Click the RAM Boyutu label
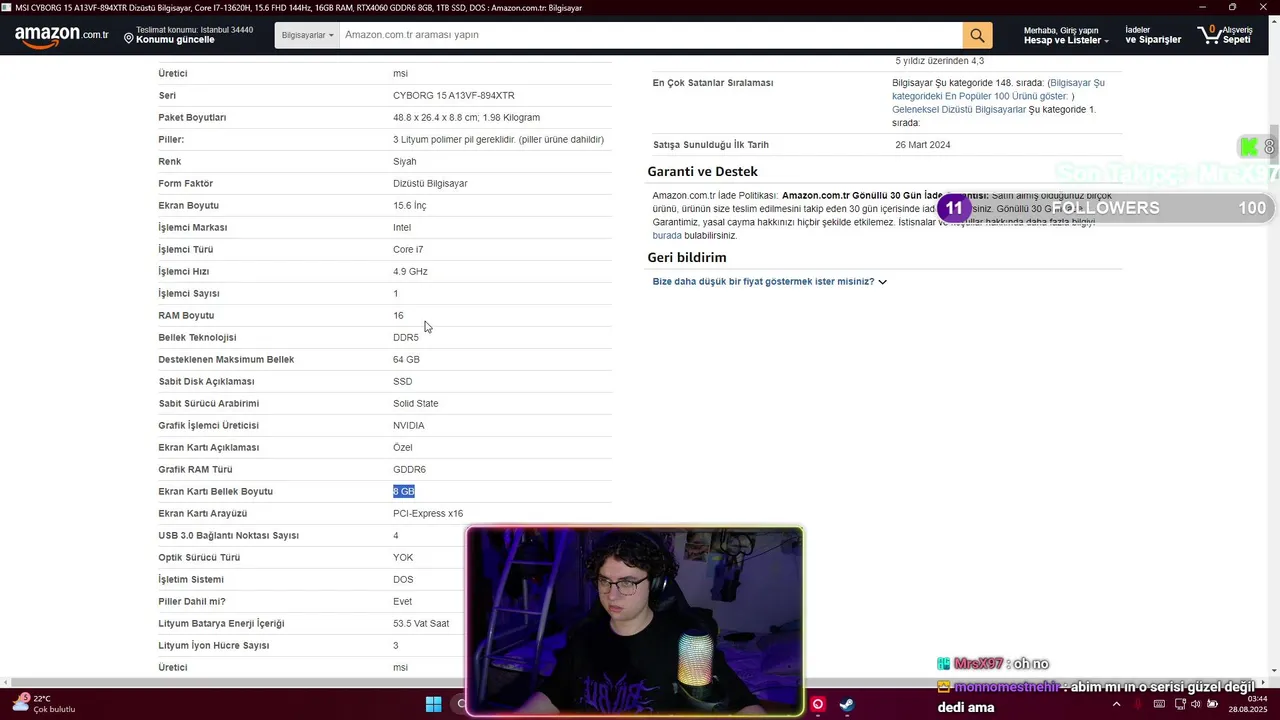 pos(186,316)
